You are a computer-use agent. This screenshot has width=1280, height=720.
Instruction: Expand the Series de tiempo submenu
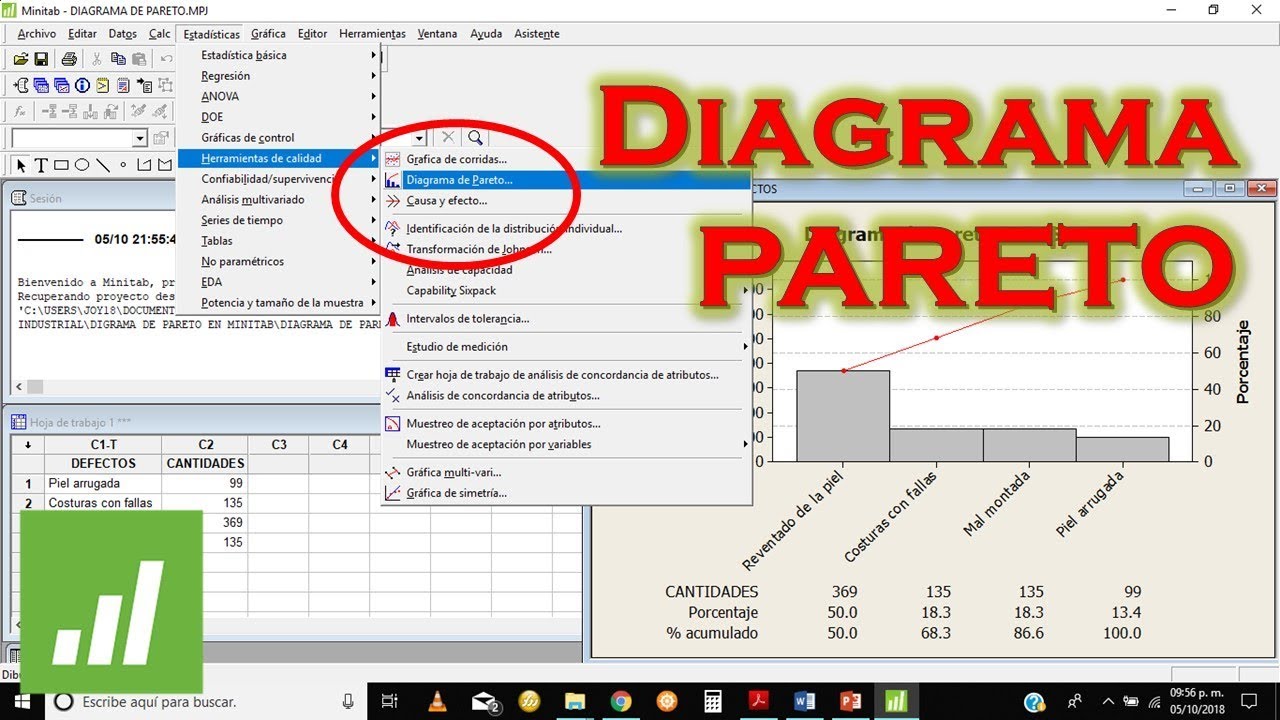pos(279,220)
